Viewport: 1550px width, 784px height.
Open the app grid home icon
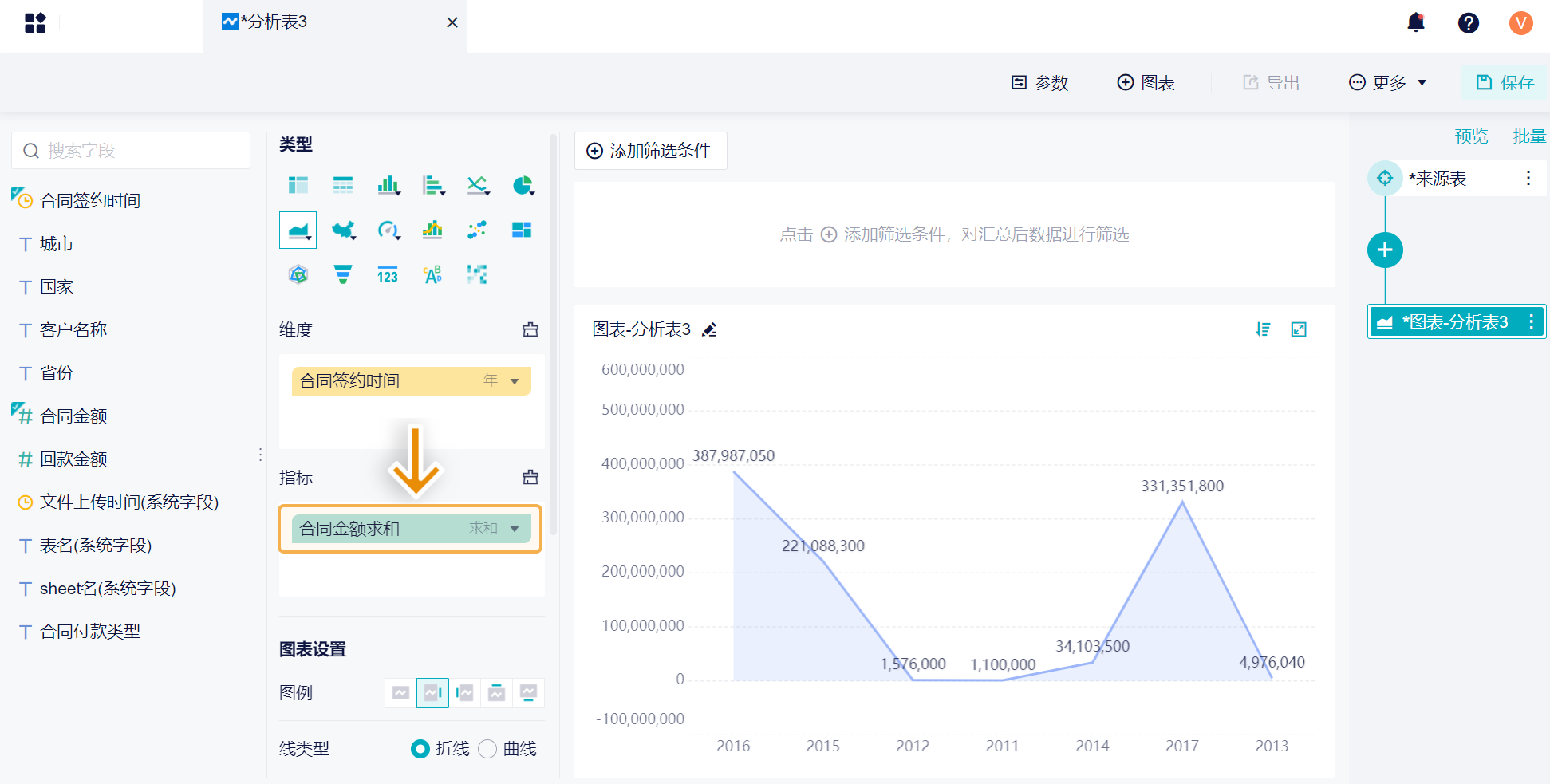[35, 22]
